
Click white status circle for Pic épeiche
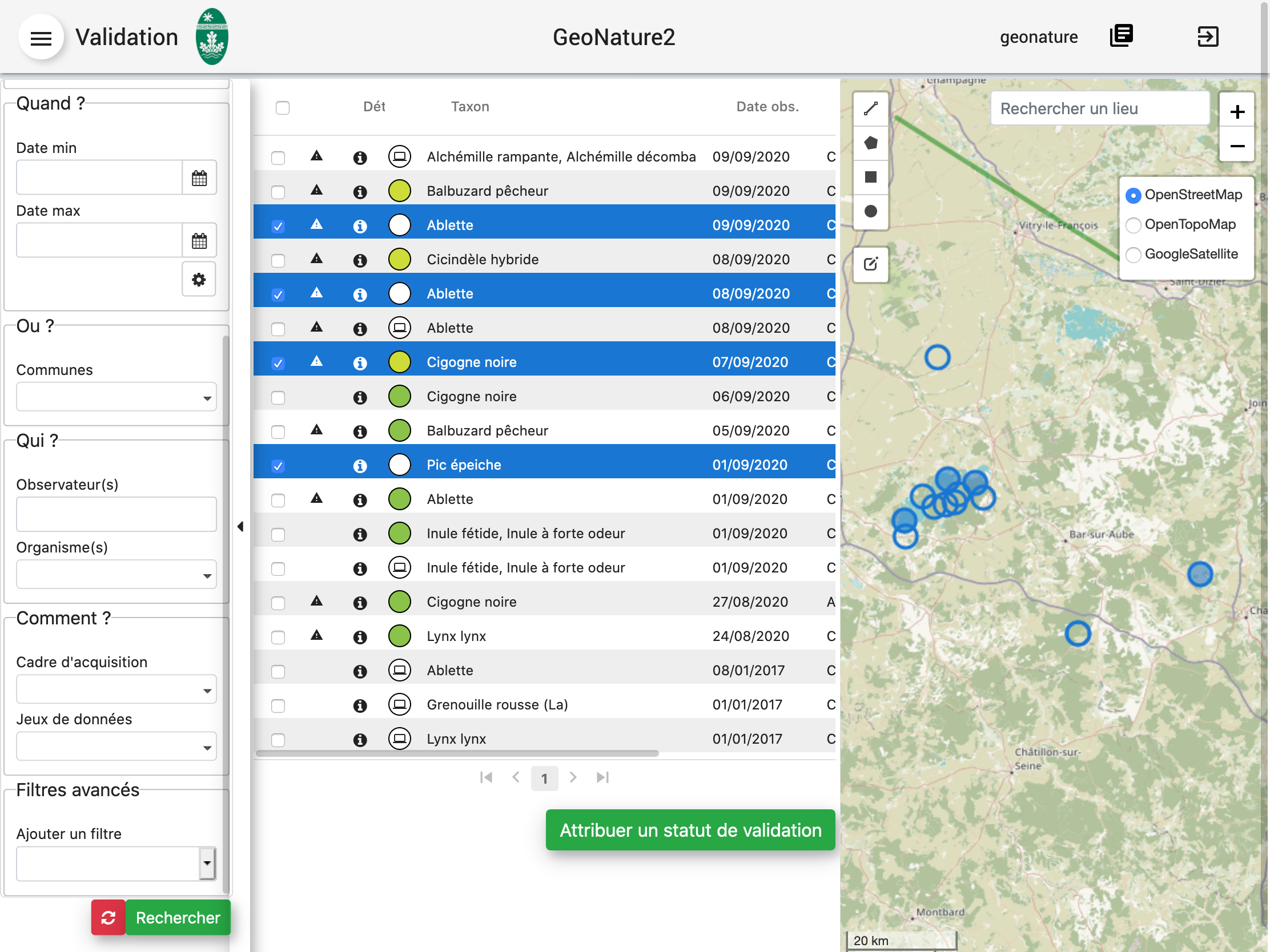point(400,465)
